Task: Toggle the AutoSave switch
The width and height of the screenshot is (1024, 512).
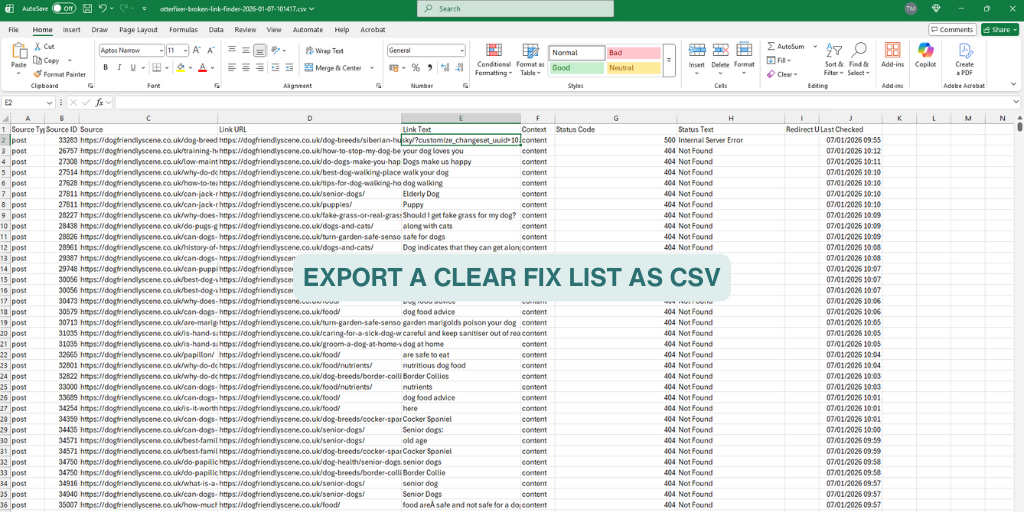Action: point(63,9)
